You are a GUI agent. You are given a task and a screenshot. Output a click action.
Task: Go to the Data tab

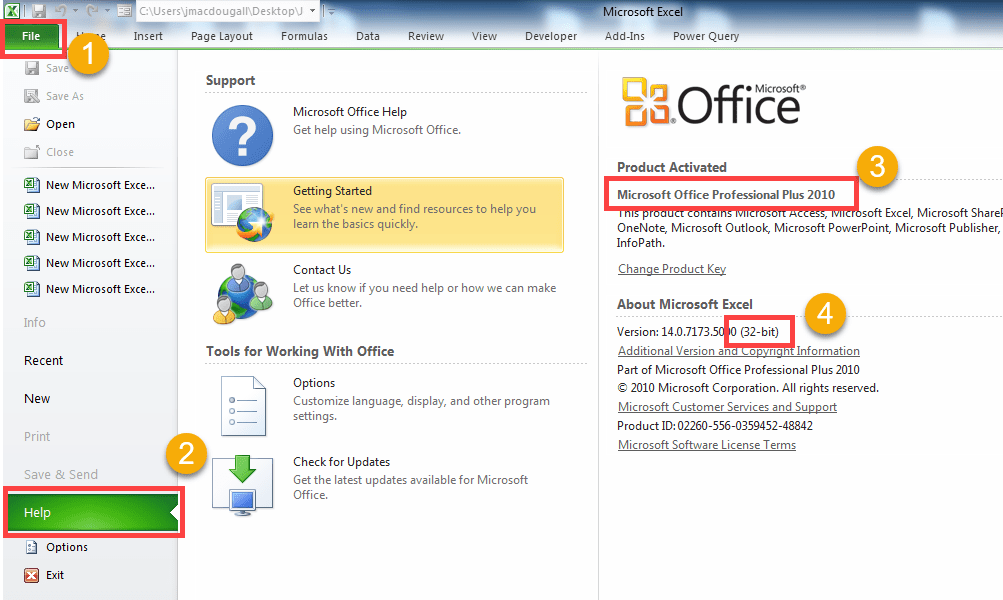[x=368, y=36]
